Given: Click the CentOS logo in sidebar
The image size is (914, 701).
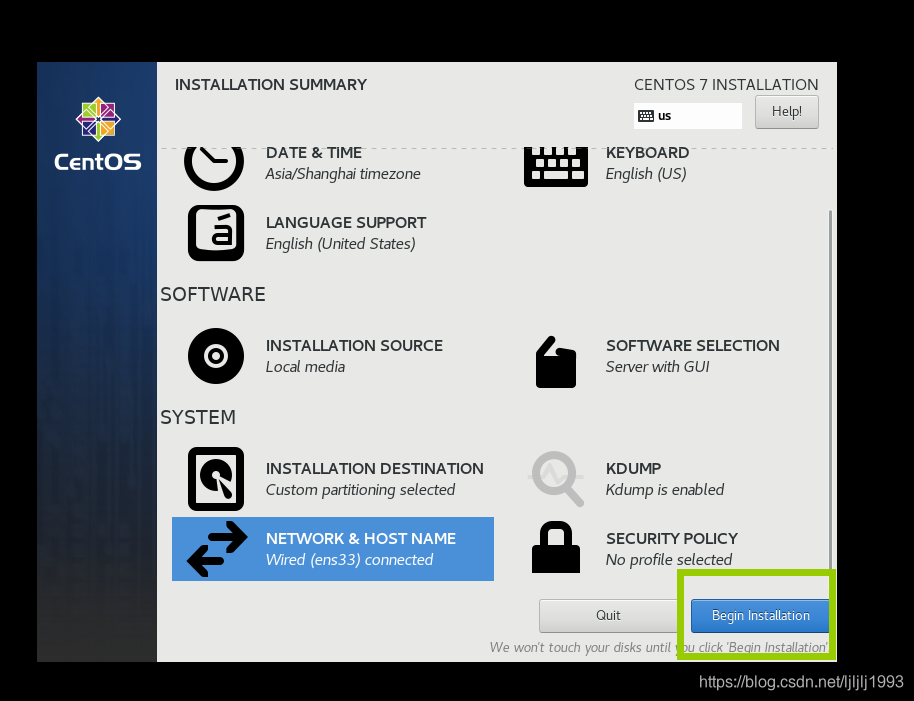Looking at the screenshot, I should [98, 134].
